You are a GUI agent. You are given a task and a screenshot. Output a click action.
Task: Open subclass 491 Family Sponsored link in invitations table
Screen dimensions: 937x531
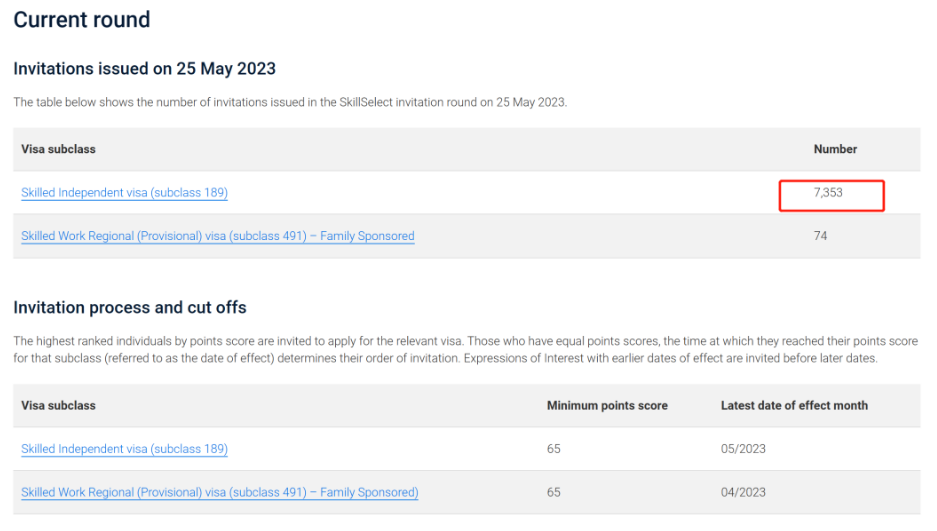[x=218, y=237]
